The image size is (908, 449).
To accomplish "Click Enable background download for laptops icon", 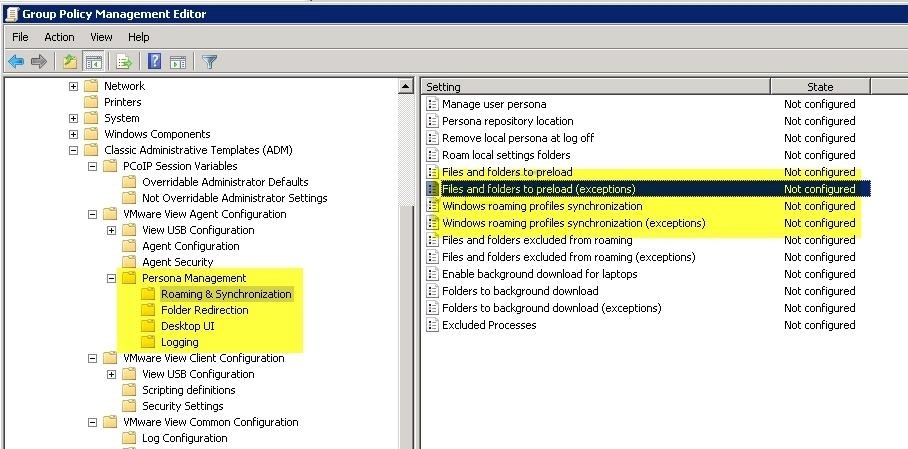I will [x=432, y=274].
